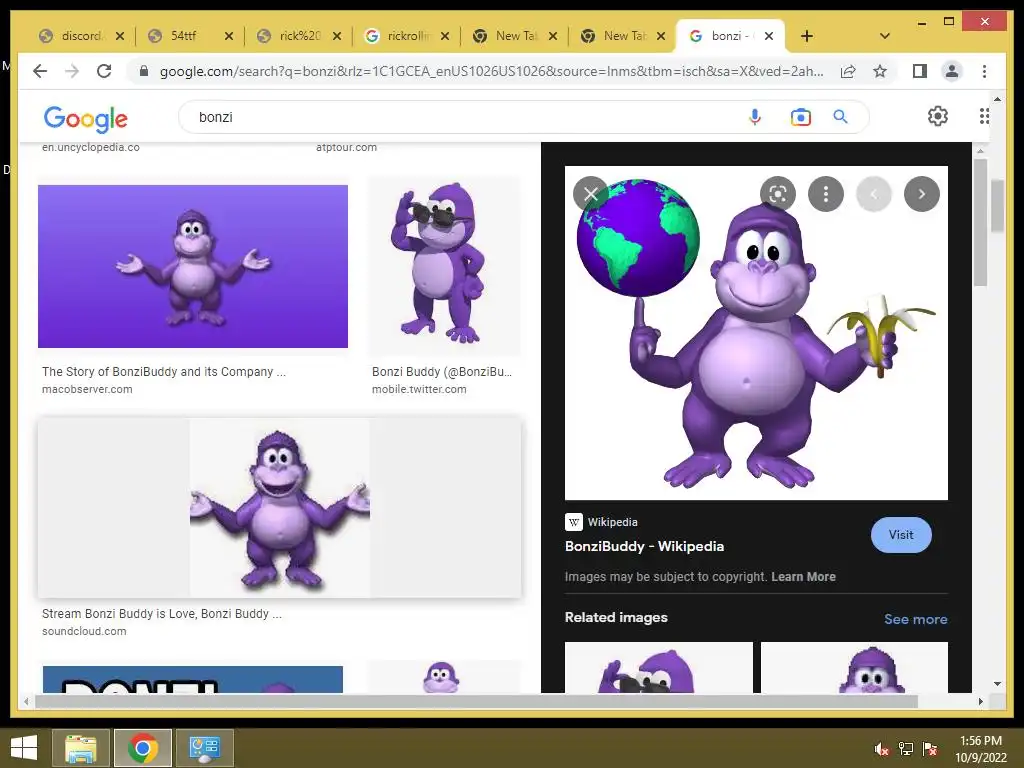Start voice search with the microphone

[x=755, y=117]
